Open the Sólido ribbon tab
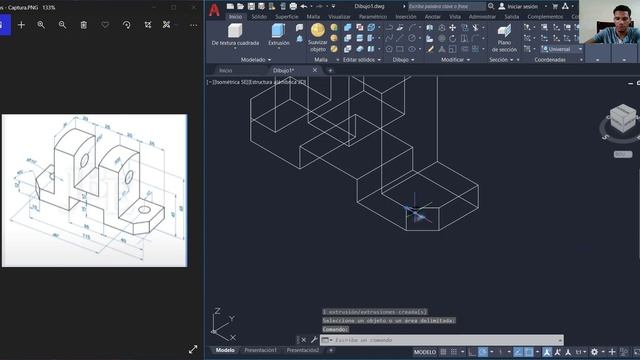 point(259,17)
